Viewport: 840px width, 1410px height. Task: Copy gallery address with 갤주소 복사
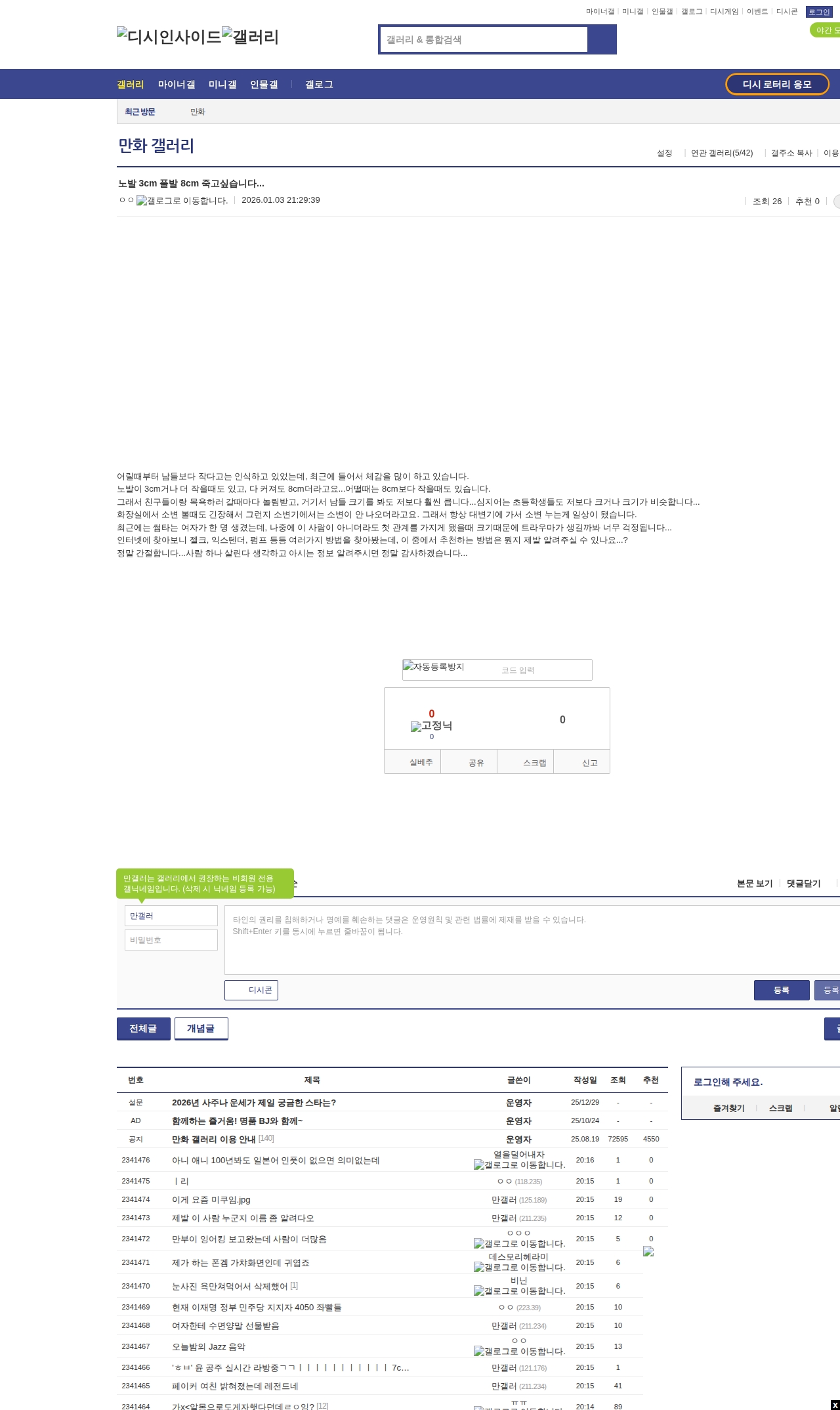tap(791, 153)
